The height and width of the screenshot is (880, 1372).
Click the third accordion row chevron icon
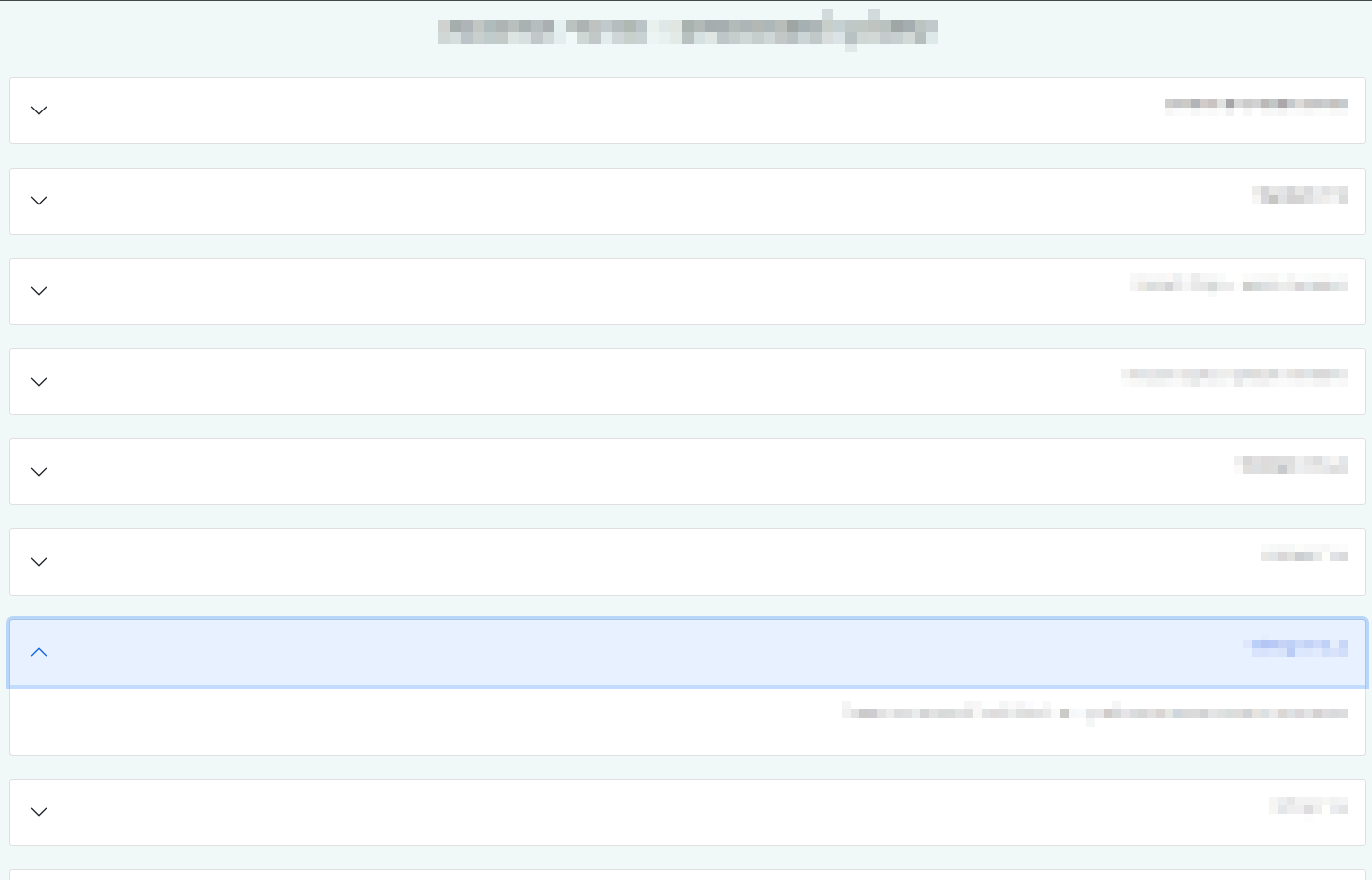click(x=39, y=291)
